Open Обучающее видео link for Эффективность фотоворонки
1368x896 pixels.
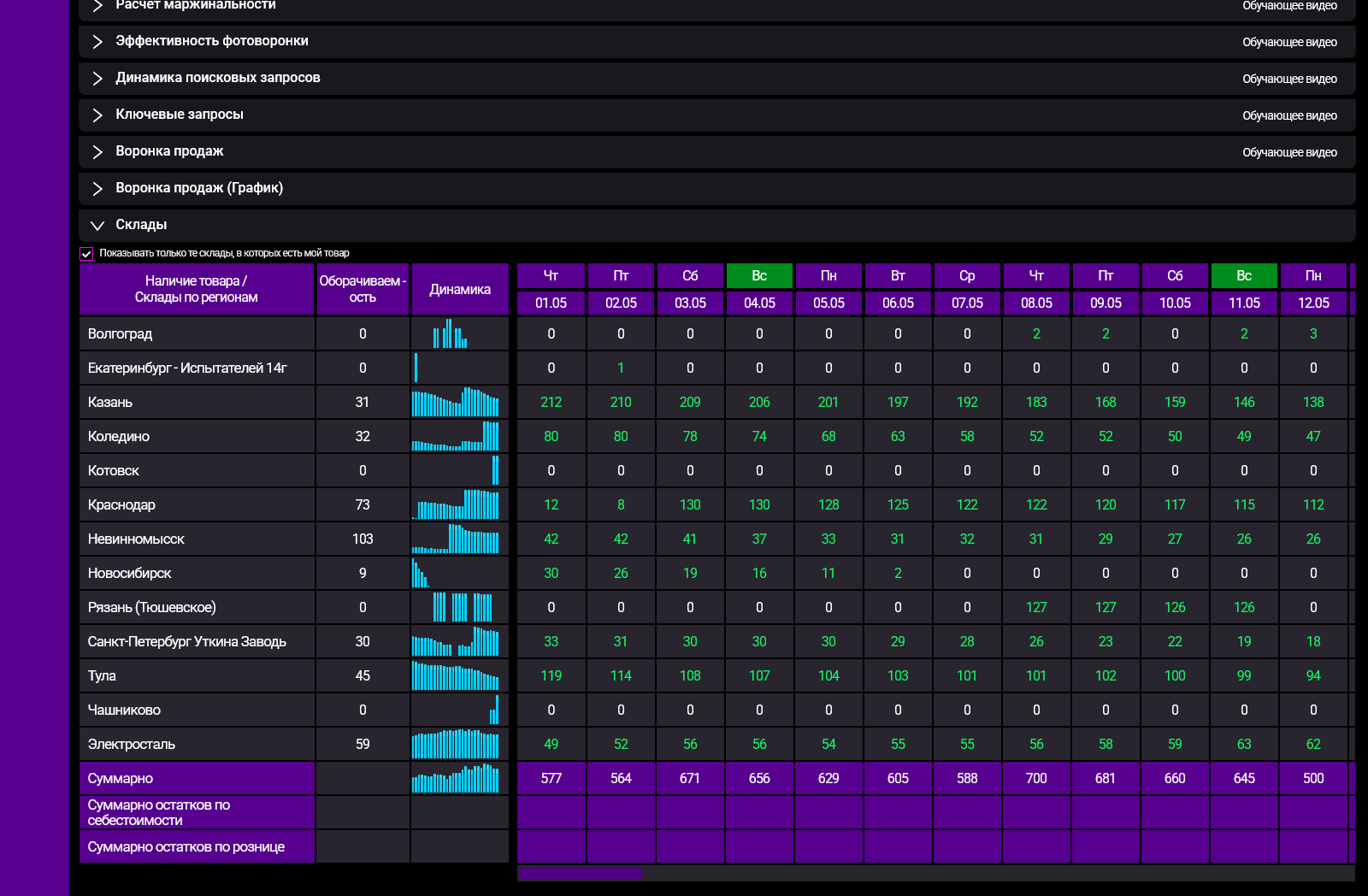click(x=1289, y=42)
